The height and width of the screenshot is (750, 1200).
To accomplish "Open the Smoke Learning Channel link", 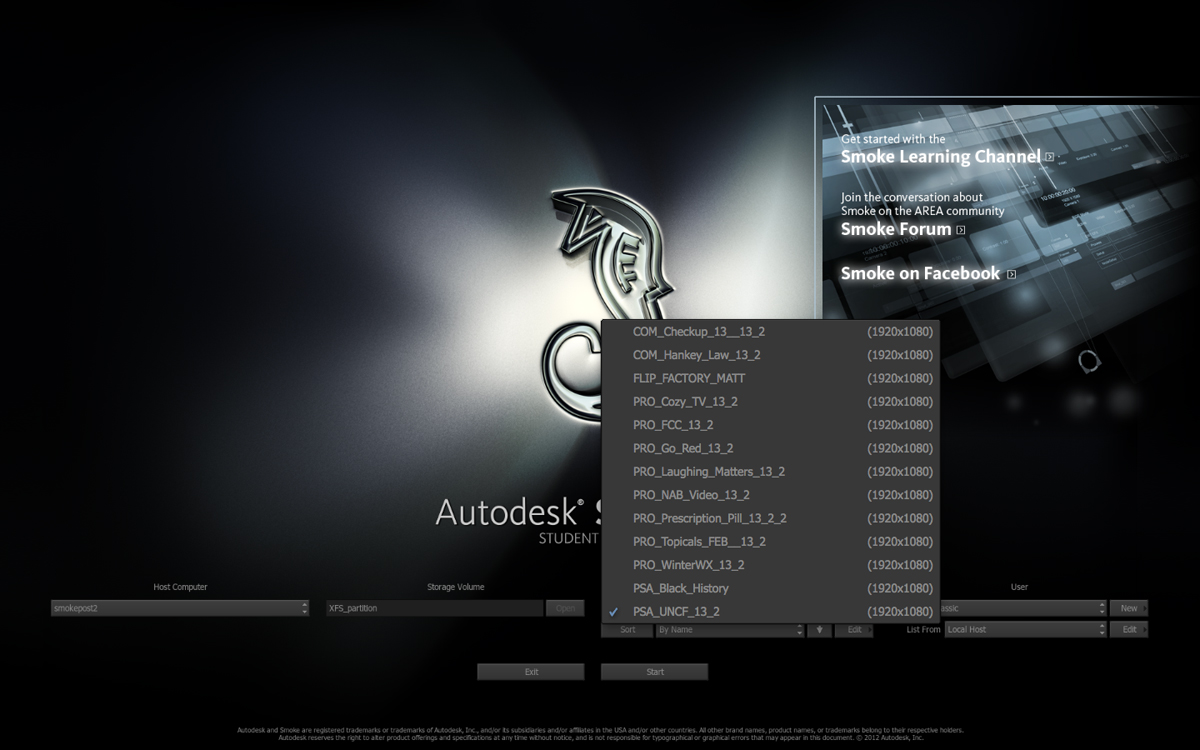I will [x=940, y=157].
